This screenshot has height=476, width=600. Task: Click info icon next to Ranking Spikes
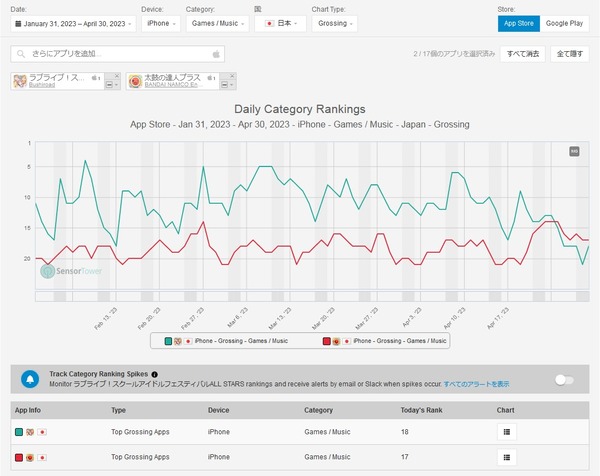pos(154,374)
